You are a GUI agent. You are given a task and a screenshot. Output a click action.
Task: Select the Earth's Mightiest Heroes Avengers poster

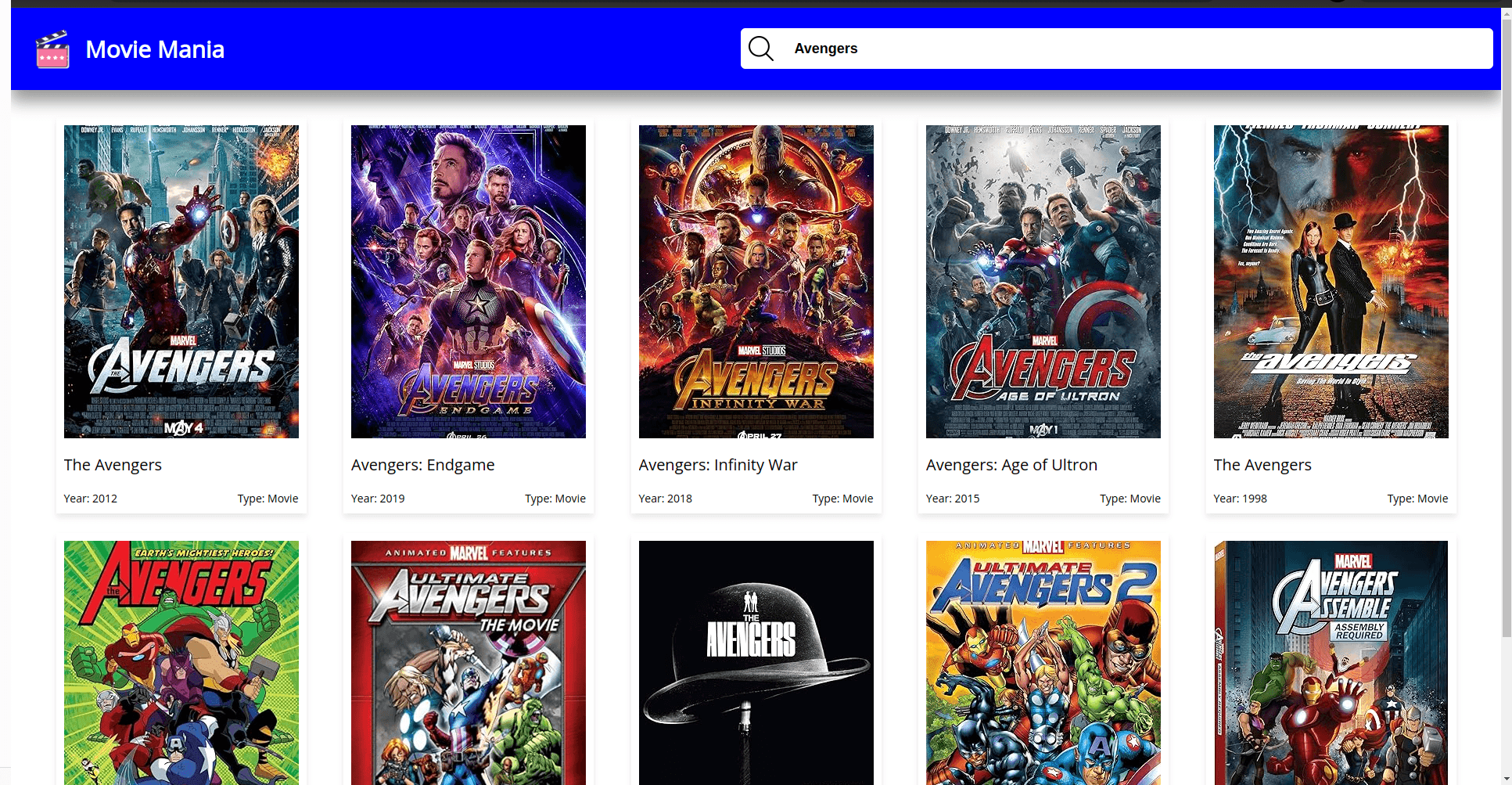tap(181, 663)
